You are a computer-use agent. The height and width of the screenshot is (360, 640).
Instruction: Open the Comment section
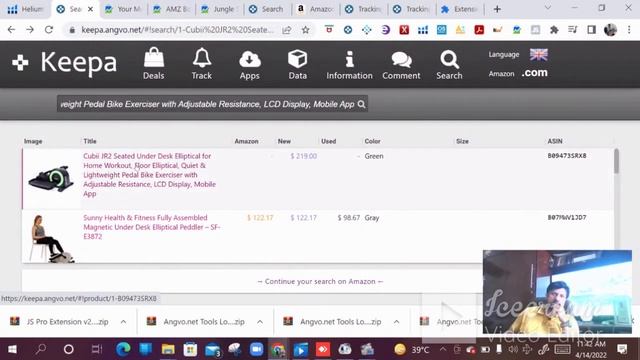coord(401,64)
